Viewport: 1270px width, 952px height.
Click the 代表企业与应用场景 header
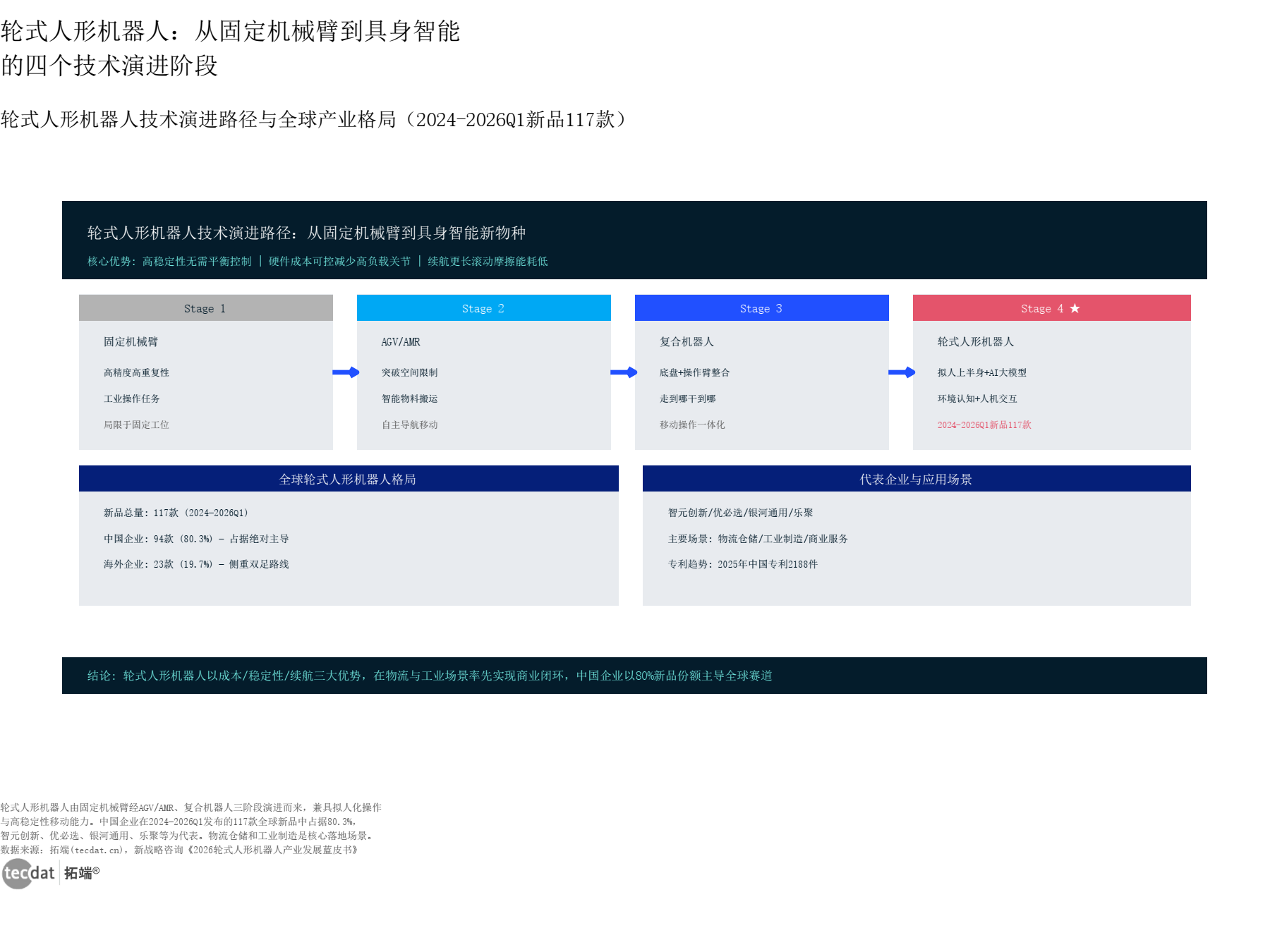tap(917, 479)
